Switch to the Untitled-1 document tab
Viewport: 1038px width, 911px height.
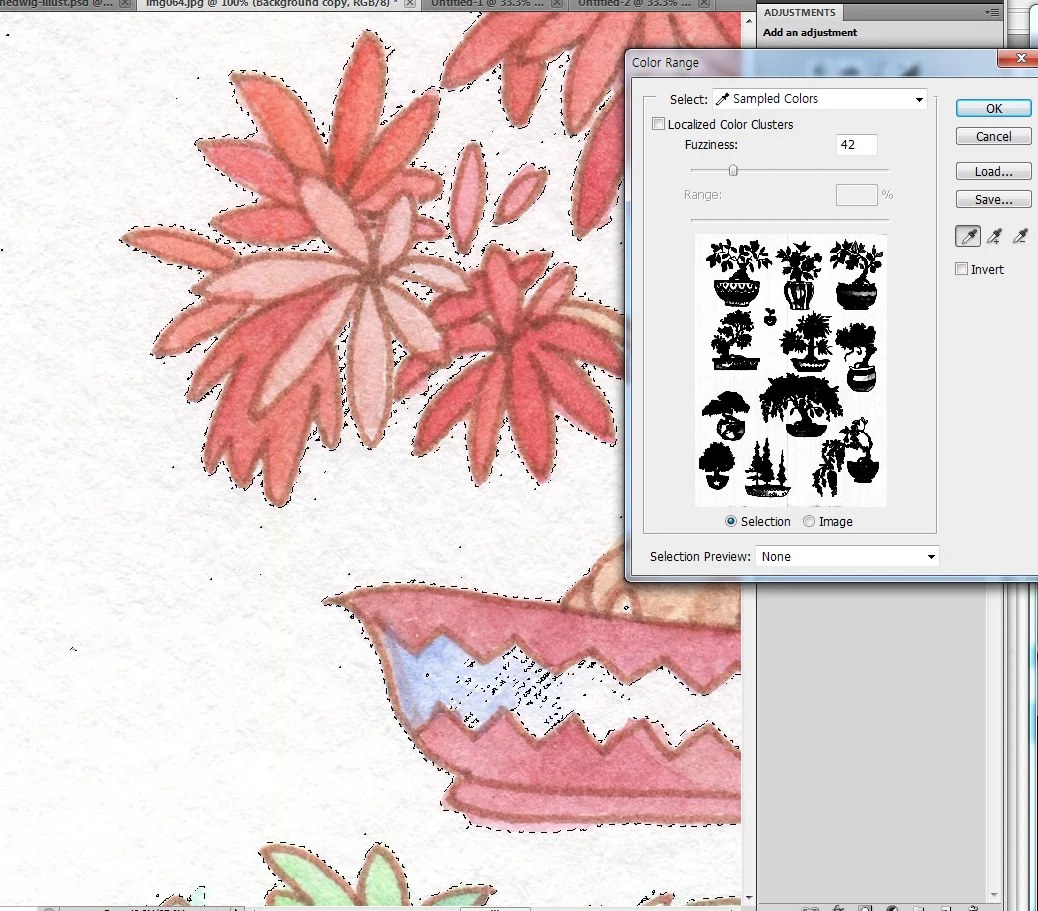[x=487, y=3]
